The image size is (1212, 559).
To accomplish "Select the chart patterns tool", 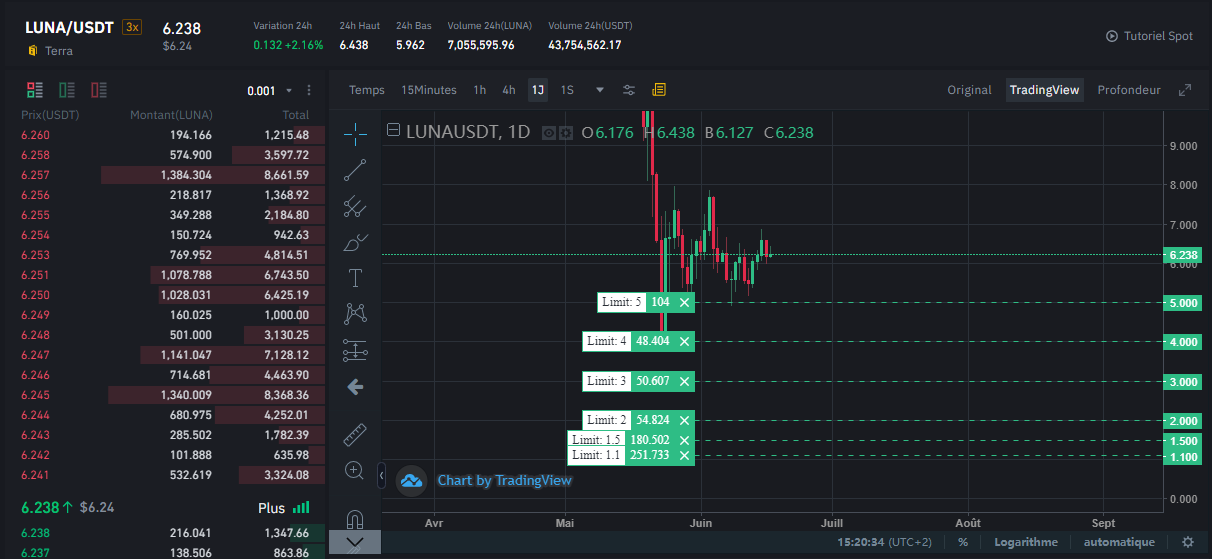I will coord(355,314).
